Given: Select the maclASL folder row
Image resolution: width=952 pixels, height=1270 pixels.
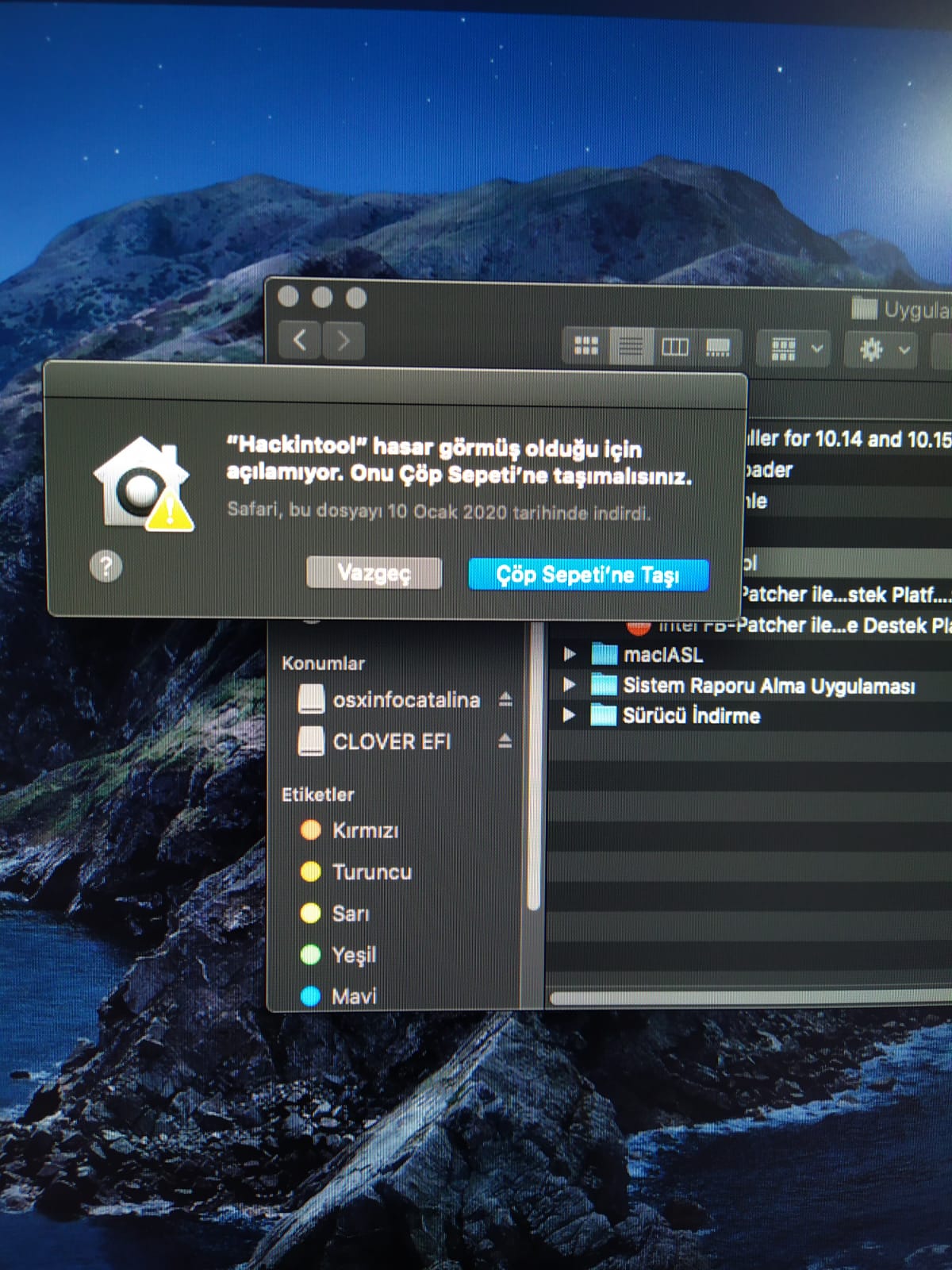Looking at the screenshot, I should pyautogui.click(x=750, y=654).
